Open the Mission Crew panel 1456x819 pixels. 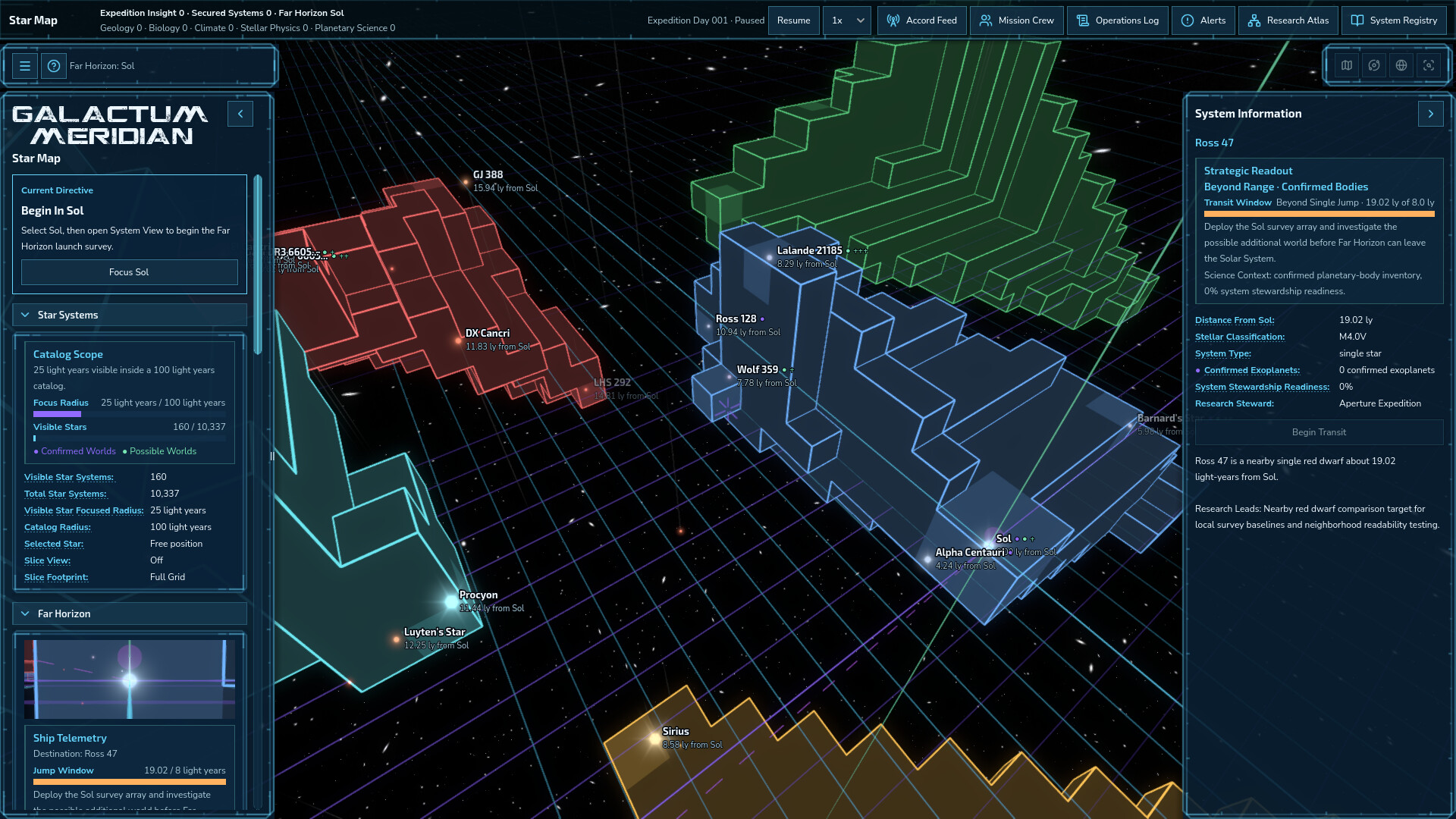click(x=1017, y=20)
